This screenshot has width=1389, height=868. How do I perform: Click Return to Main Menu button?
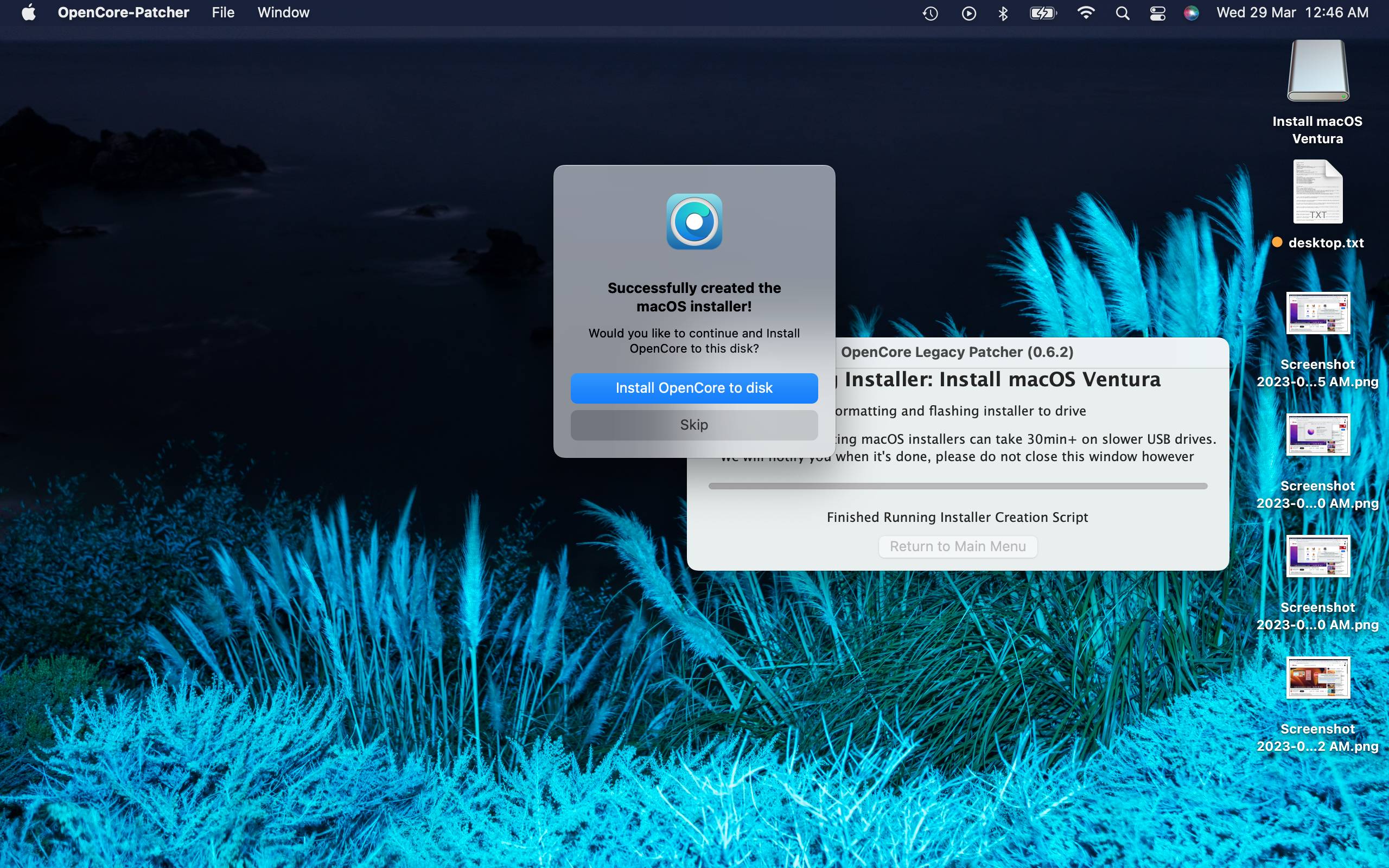957,546
